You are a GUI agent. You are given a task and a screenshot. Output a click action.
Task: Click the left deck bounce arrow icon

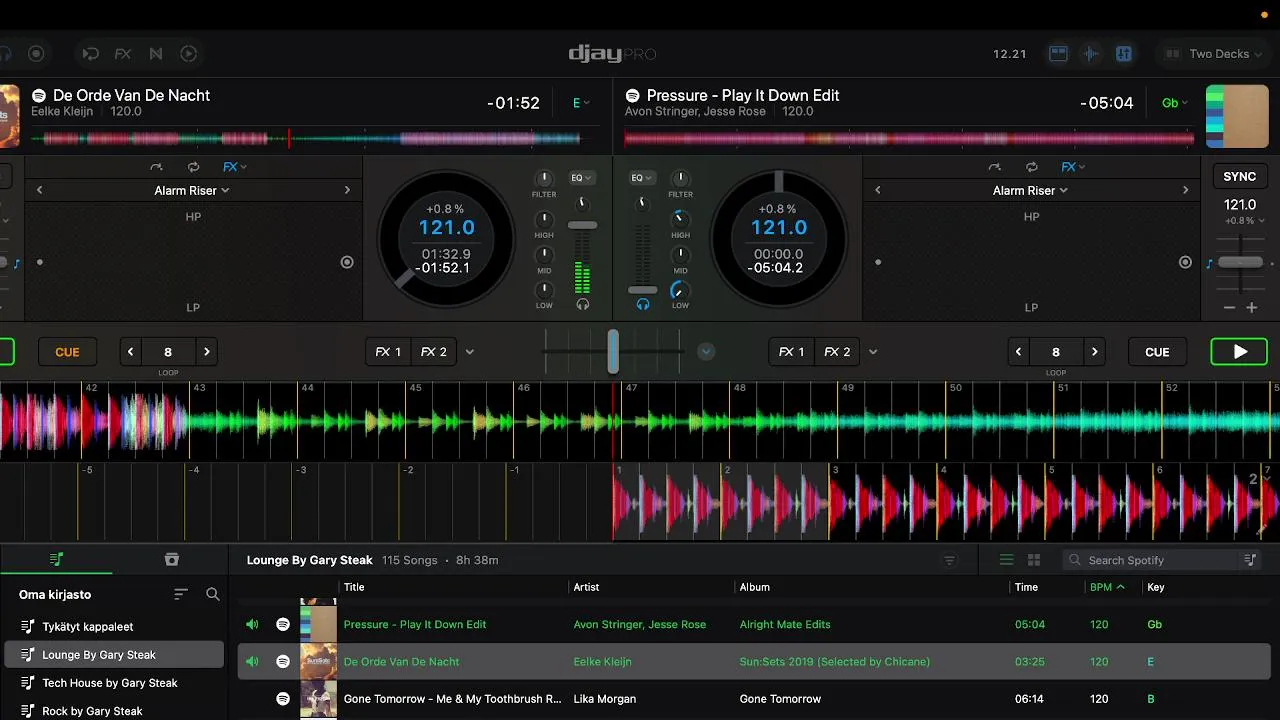click(156, 167)
